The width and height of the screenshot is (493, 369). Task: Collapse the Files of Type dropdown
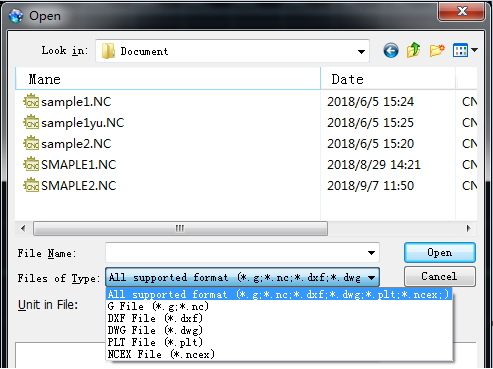pyautogui.click(x=372, y=277)
